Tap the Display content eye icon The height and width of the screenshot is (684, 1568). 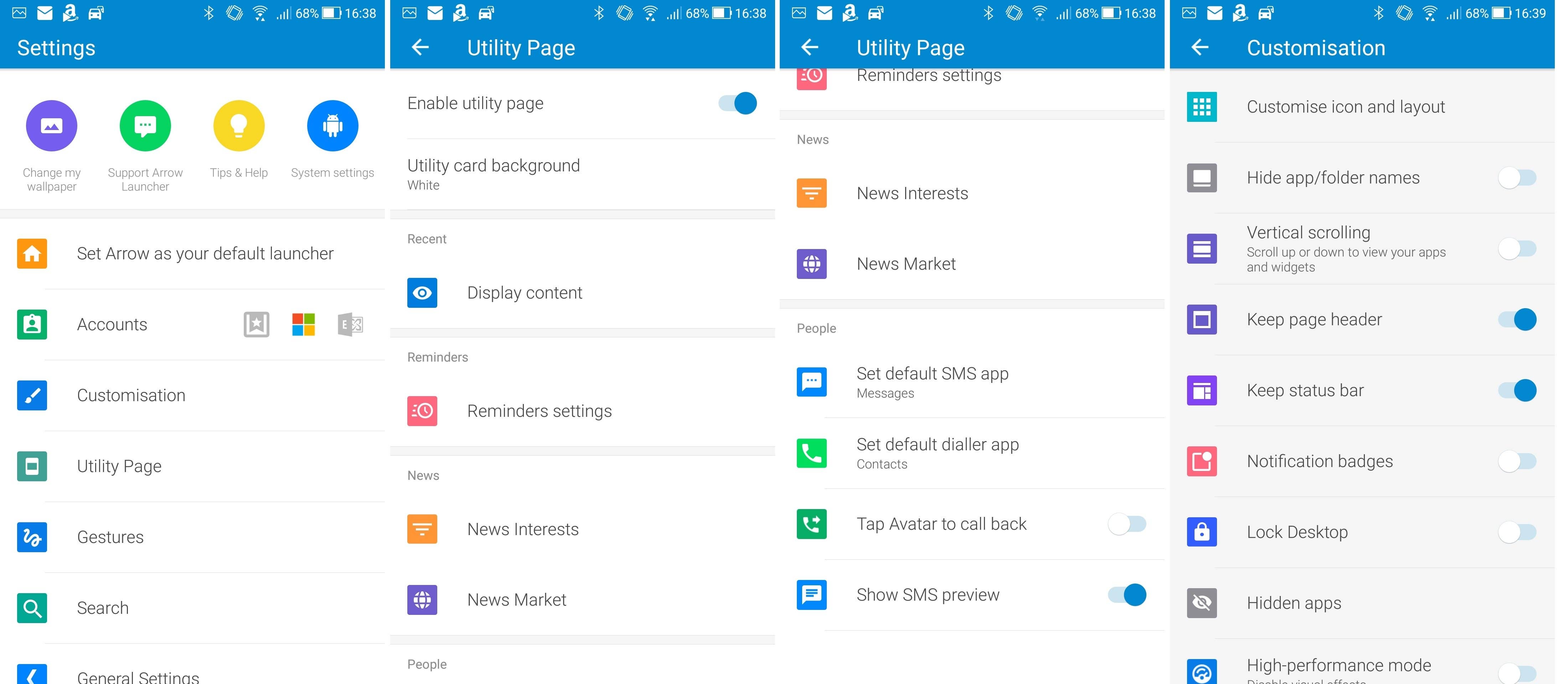[x=422, y=293]
